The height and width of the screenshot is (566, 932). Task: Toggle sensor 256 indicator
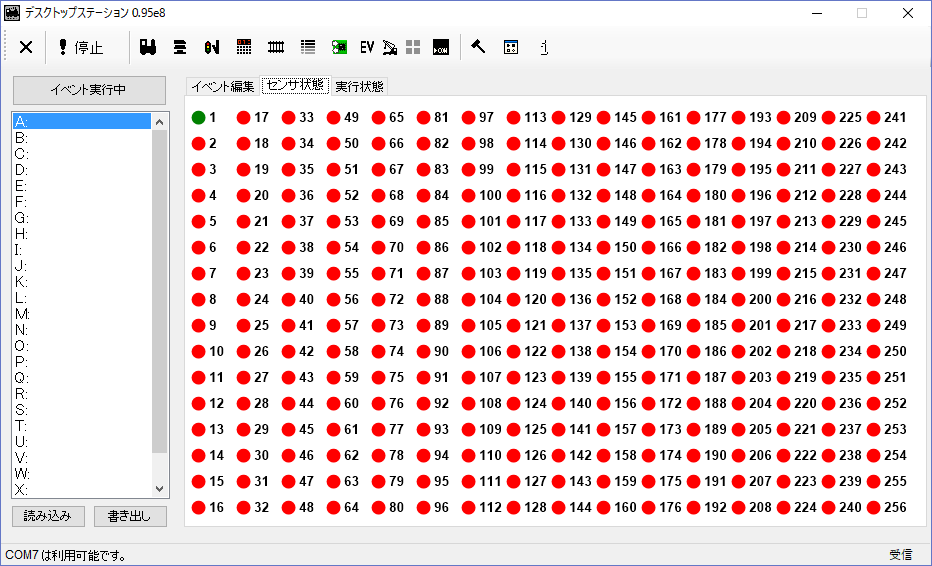click(873, 508)
